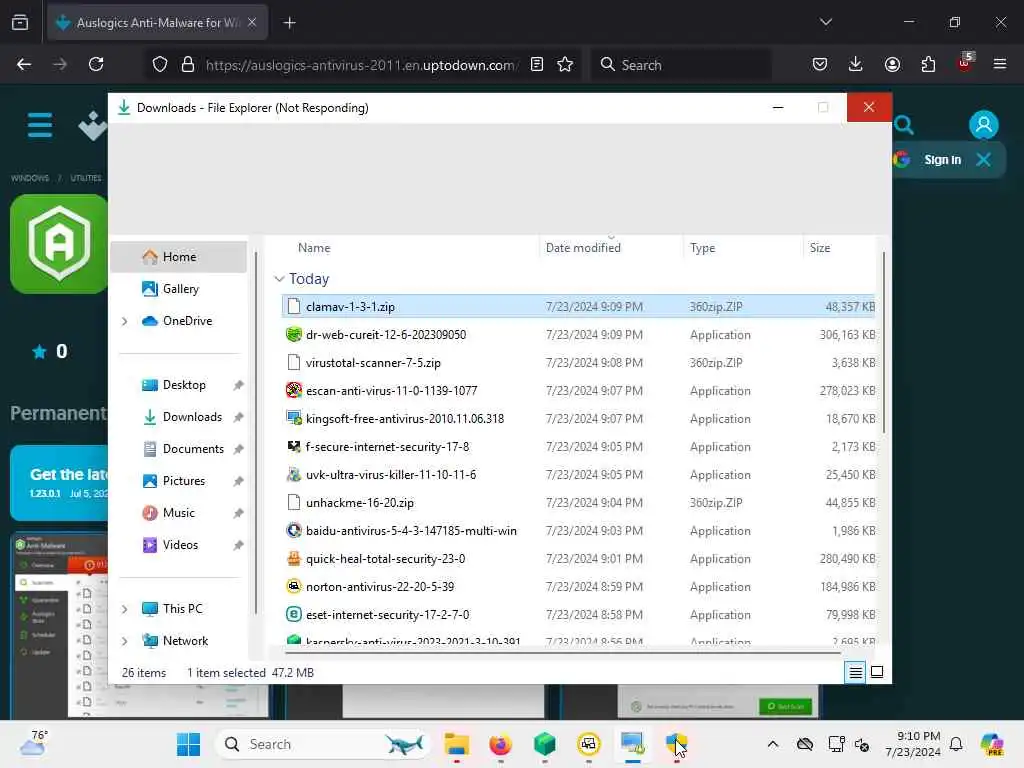This screenshot has width=1024, height=768.
Task: Click the escan-anti-virus application icon
Action: click(294, 391)
